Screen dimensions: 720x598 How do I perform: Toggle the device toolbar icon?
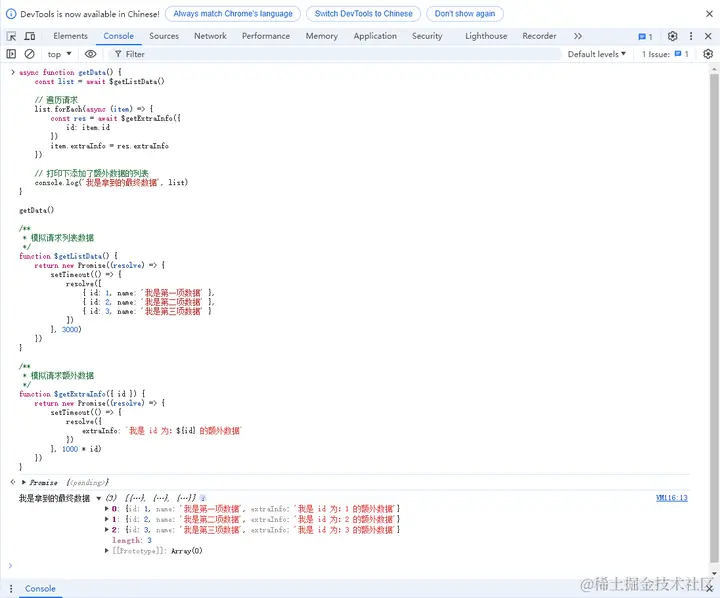tap(30, 36)
